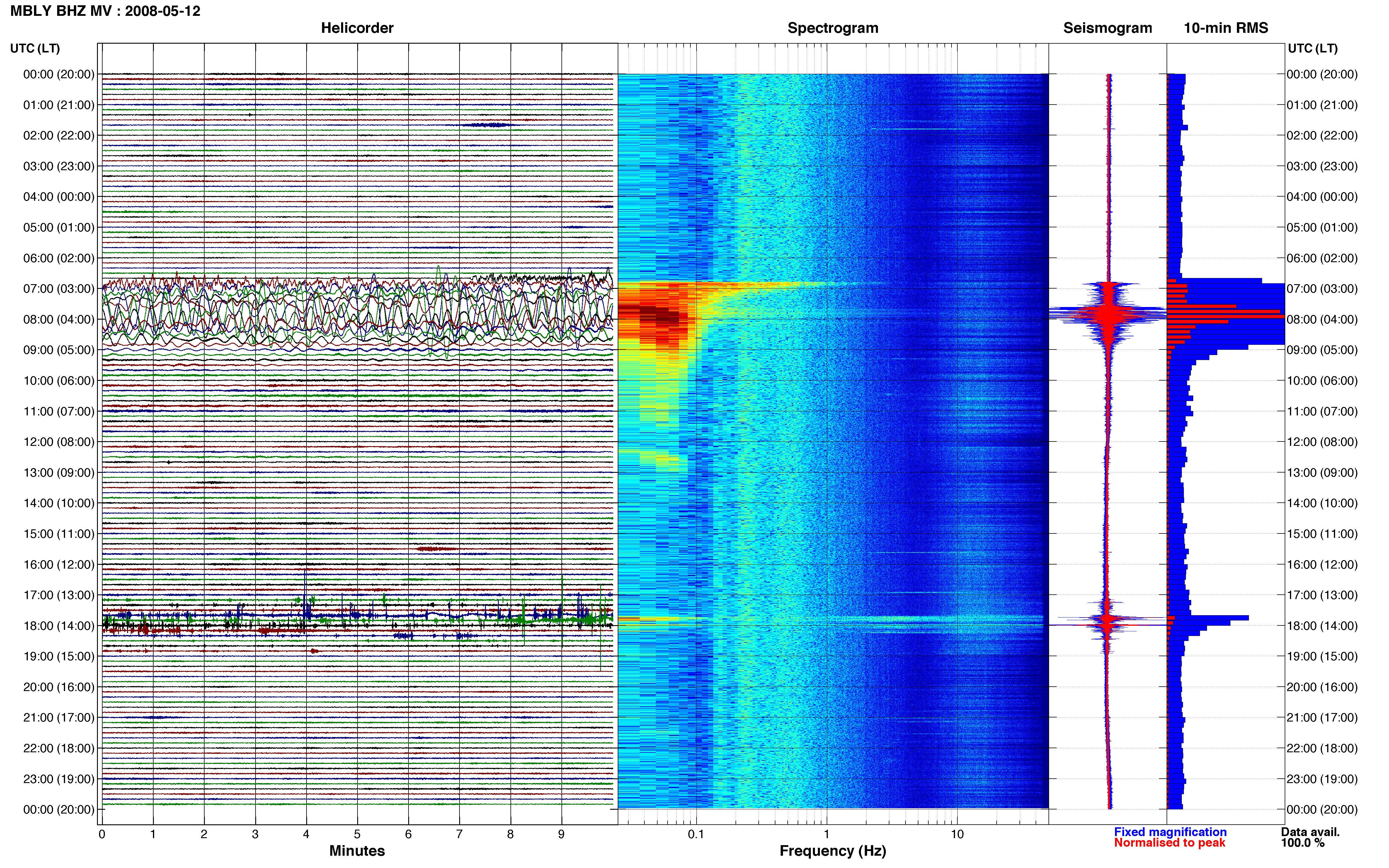Click left time label 18:00 (14:00)

[x=59, y=626]
